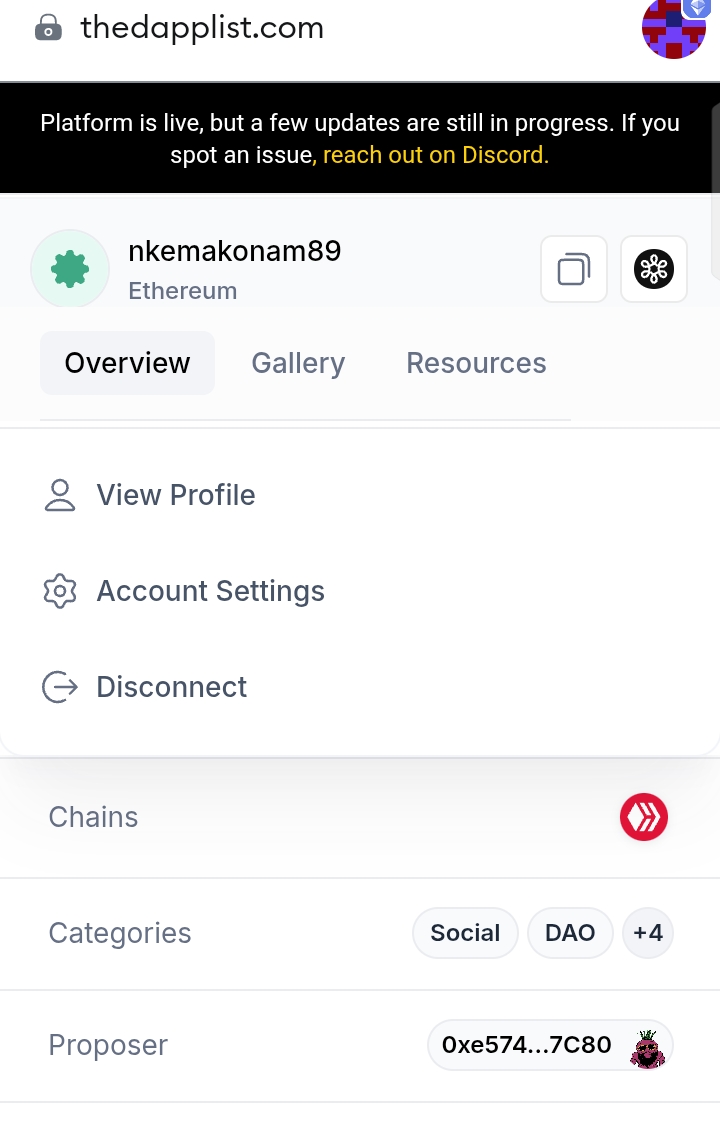Viewport: 720px width, 1129px height.
Task: Click the browser lock security icon
Action: 48,28
